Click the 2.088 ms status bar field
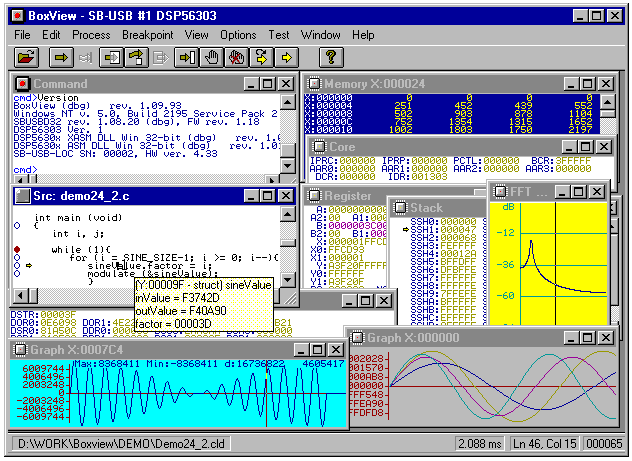Viewport: 632px width, 461px height. click(x=480, y=444)
